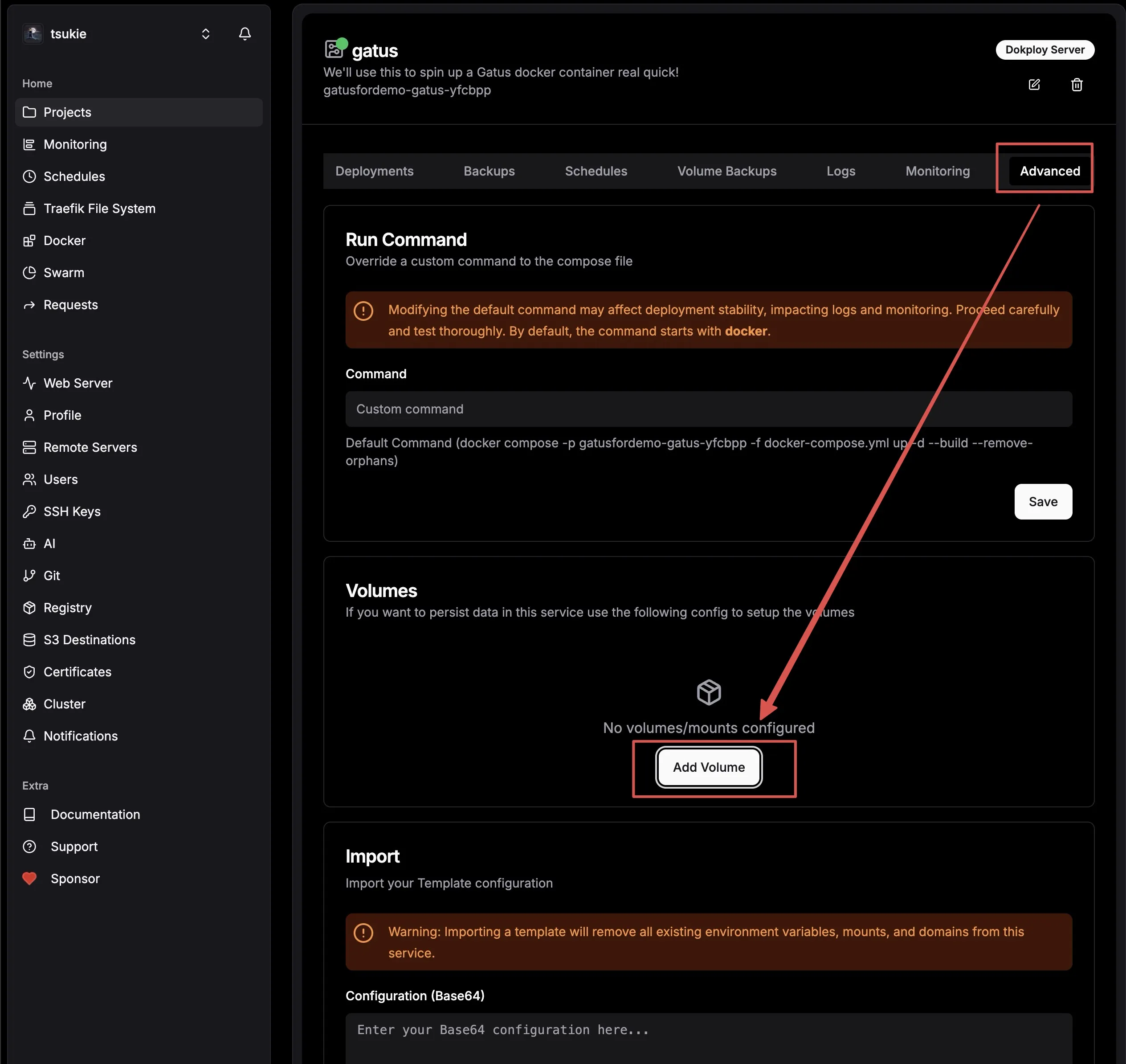Go to SSH Keys settings

72,512
